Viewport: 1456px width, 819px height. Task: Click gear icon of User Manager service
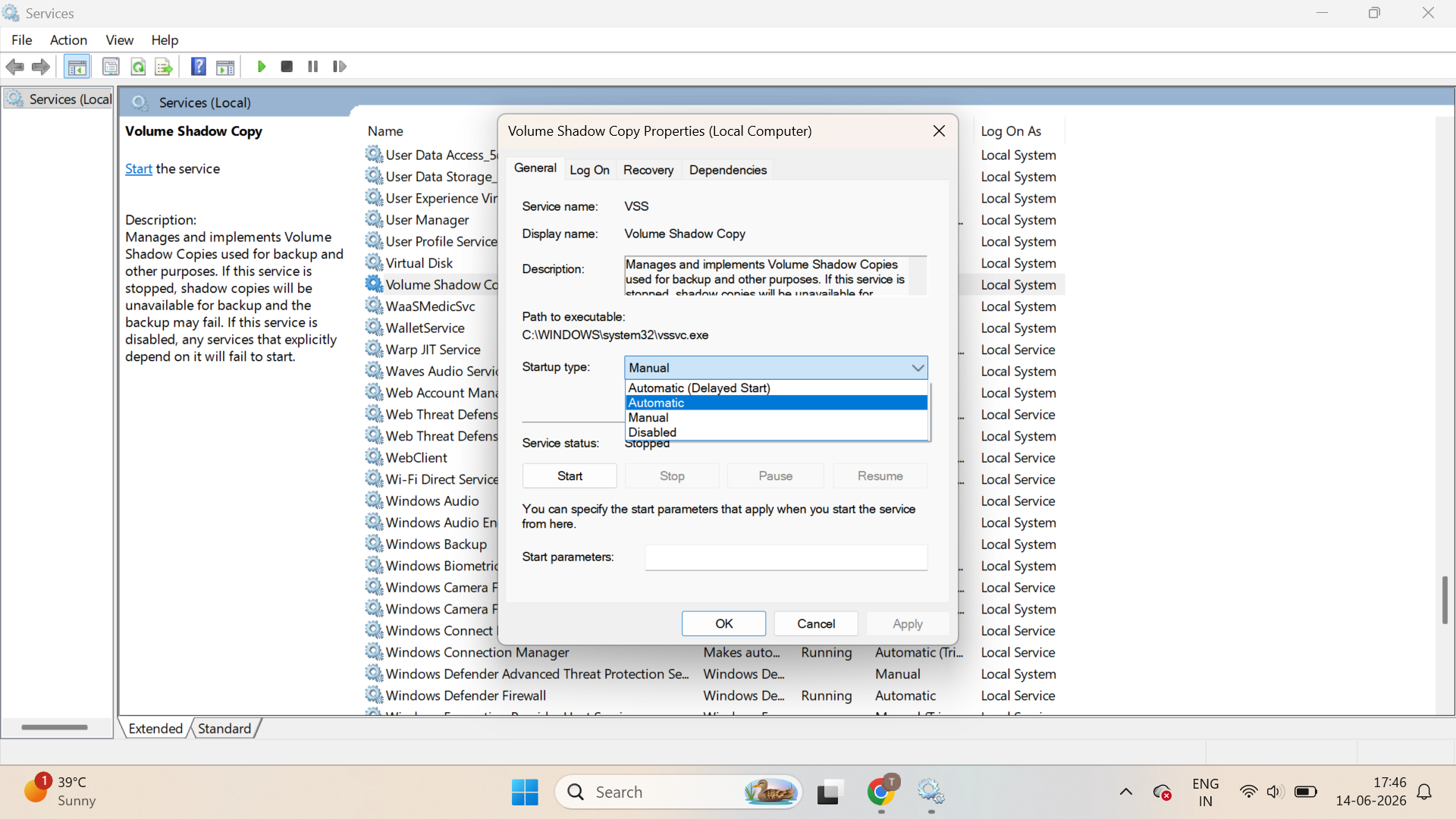(374, 219)
